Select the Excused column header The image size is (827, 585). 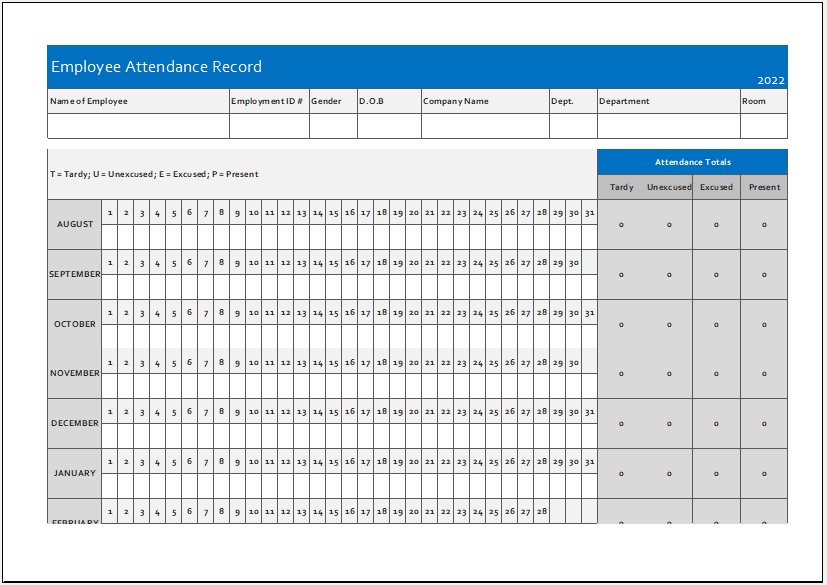[x=716, y=187]
